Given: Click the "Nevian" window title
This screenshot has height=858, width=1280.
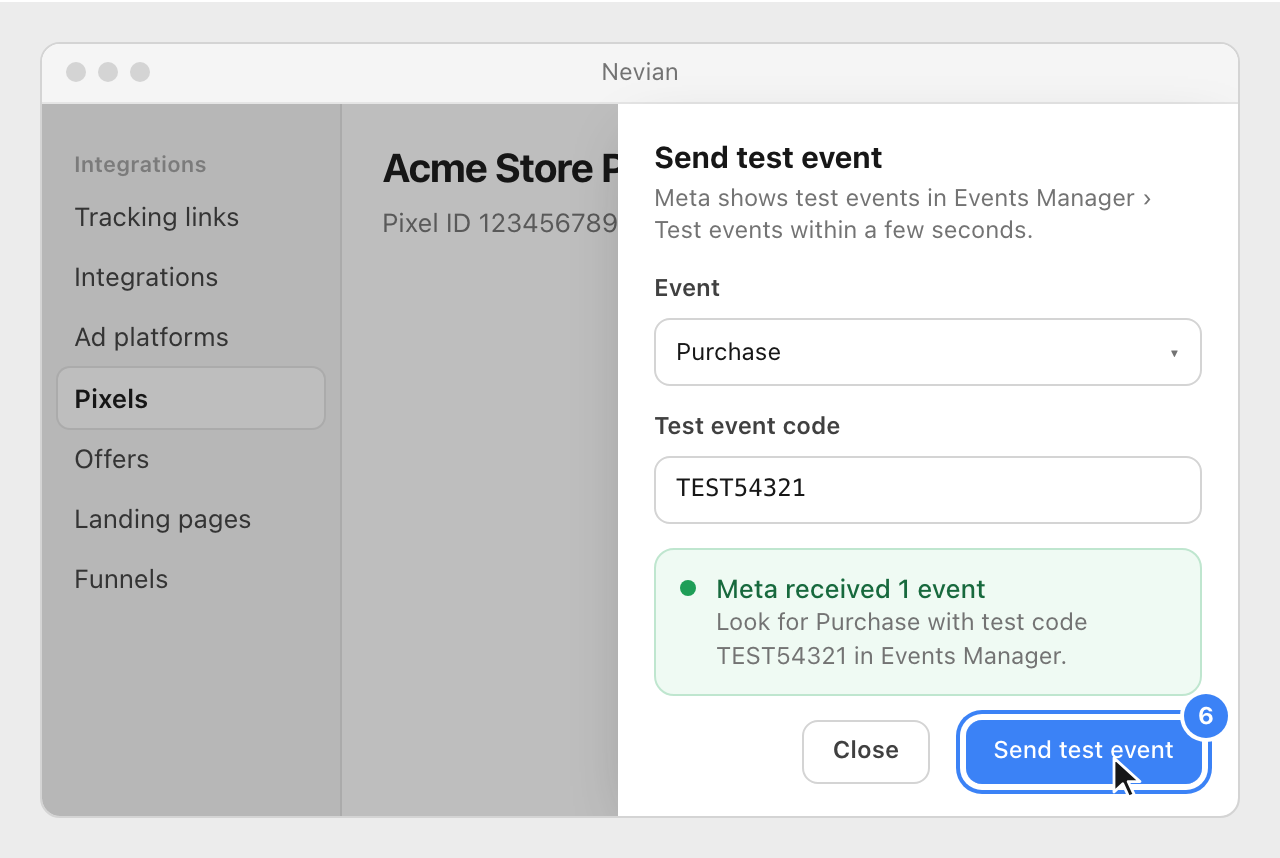Looking at the screenshot, I should (x=640, y=72).
